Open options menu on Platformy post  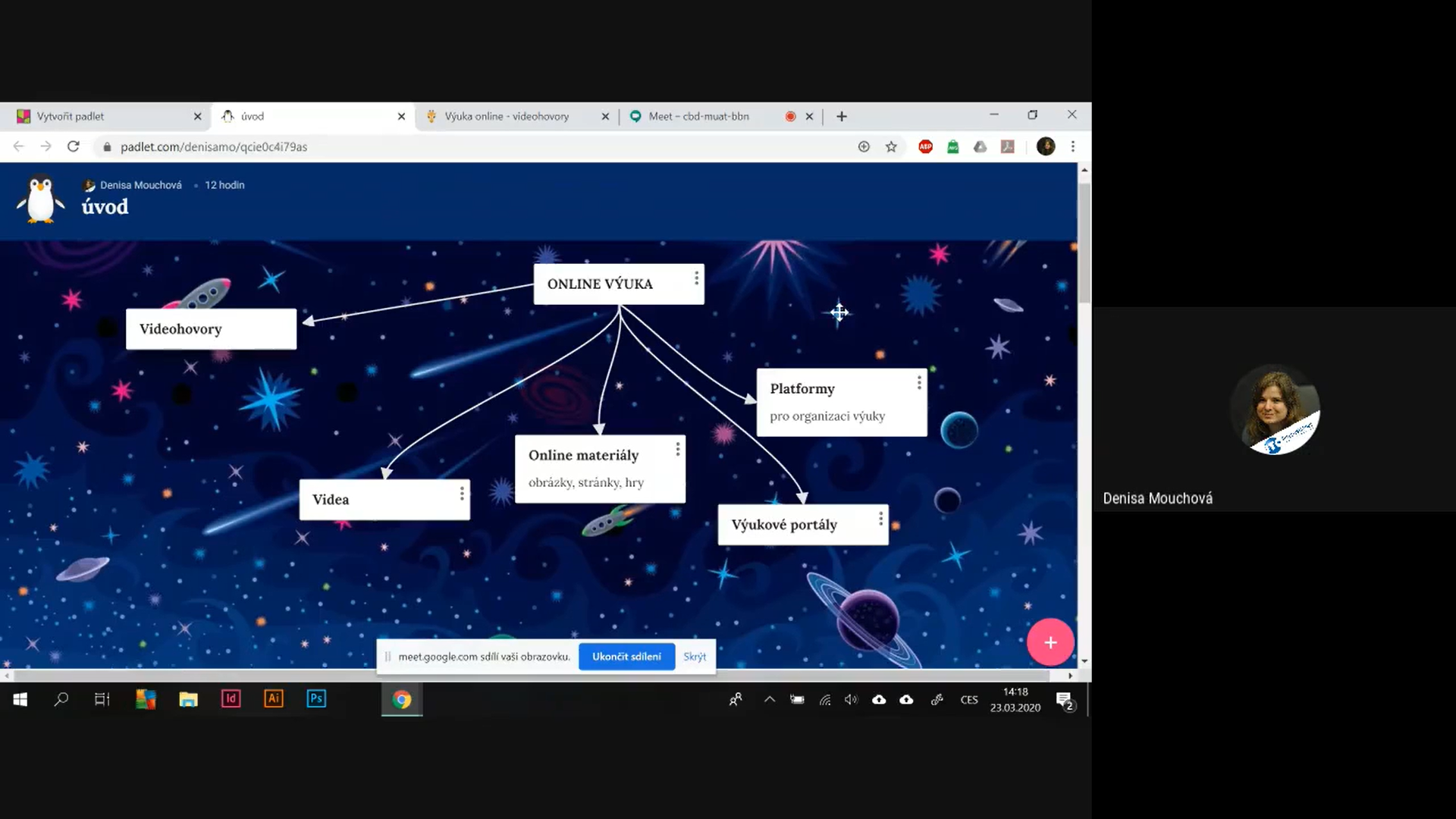tap(919, 383)
